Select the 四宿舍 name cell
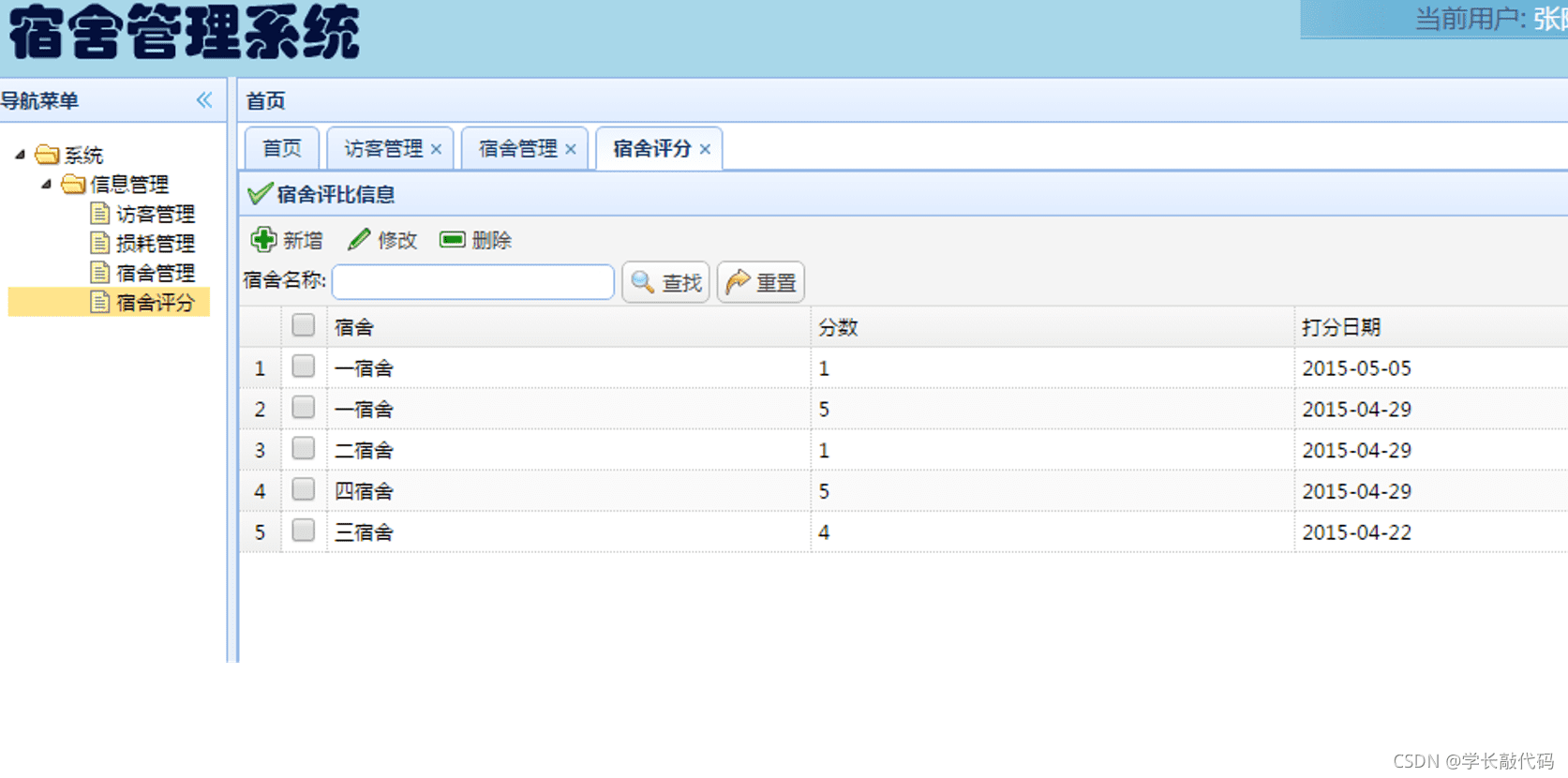The width and height of the screenshot is (1568, 778). coord(569,491)
